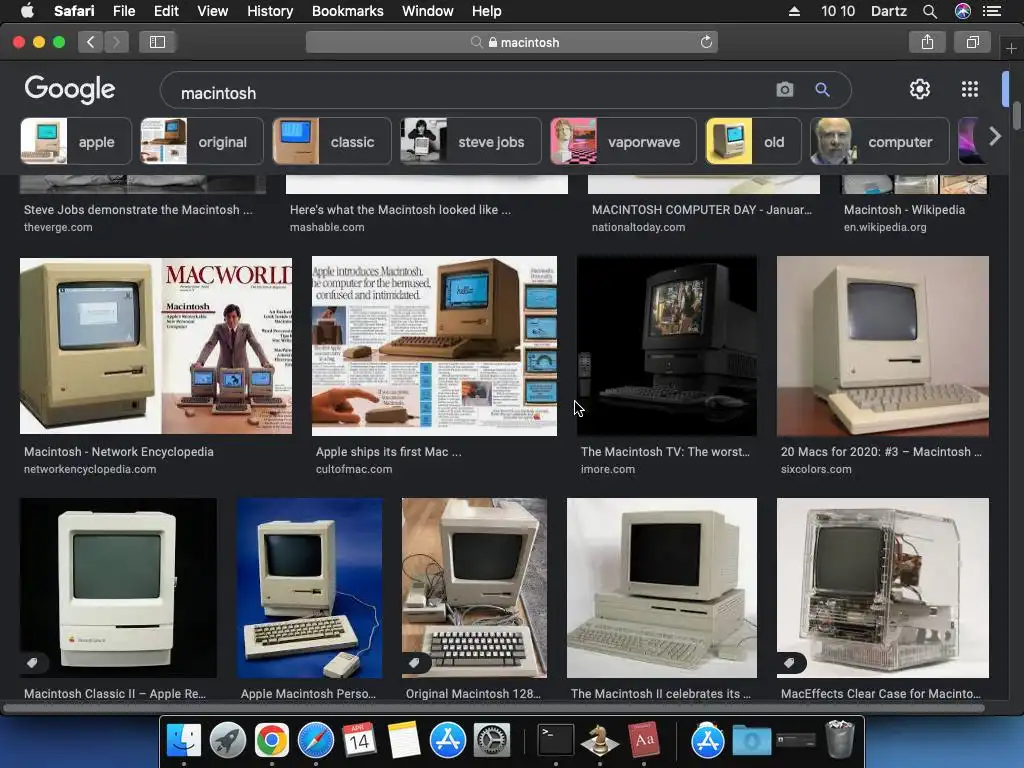1024x768 pixels.
Task: Select the 'steve jobs' filter chip
Action: pos(470,141)
